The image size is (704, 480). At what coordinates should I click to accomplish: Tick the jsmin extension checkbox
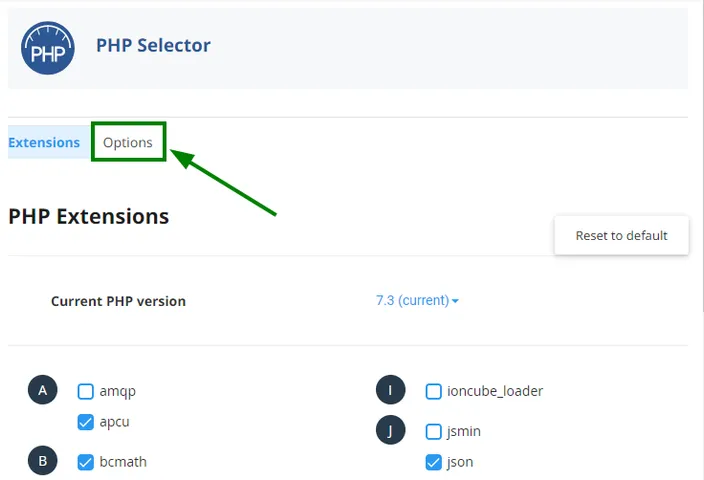433,432
